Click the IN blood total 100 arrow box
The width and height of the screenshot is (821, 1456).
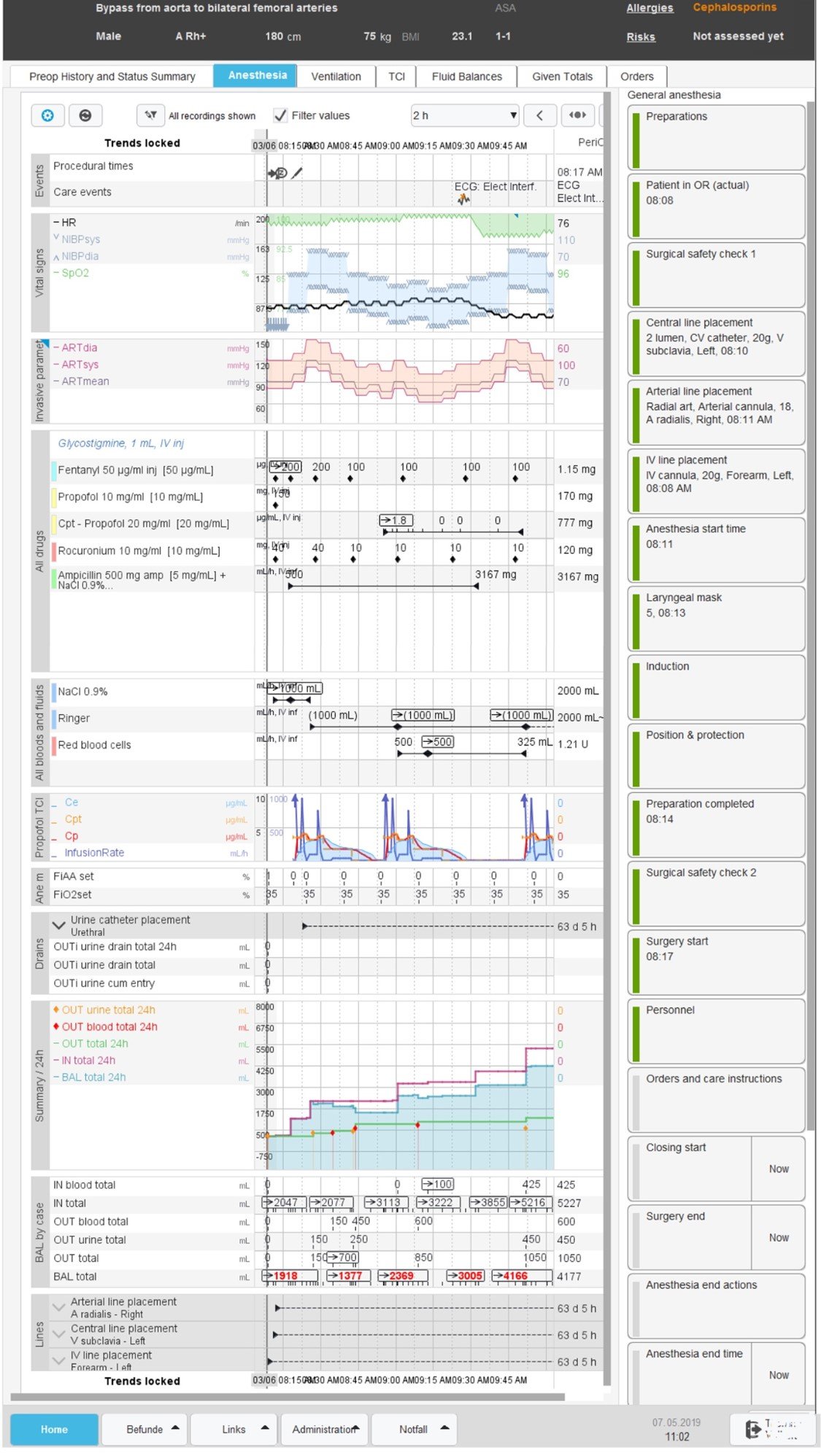tap(438, 1185)
